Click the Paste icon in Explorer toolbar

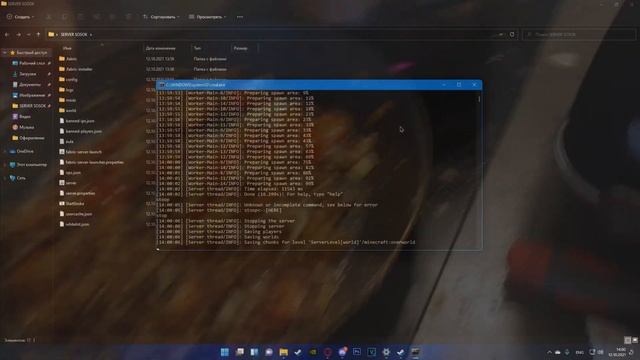(80, 17)
